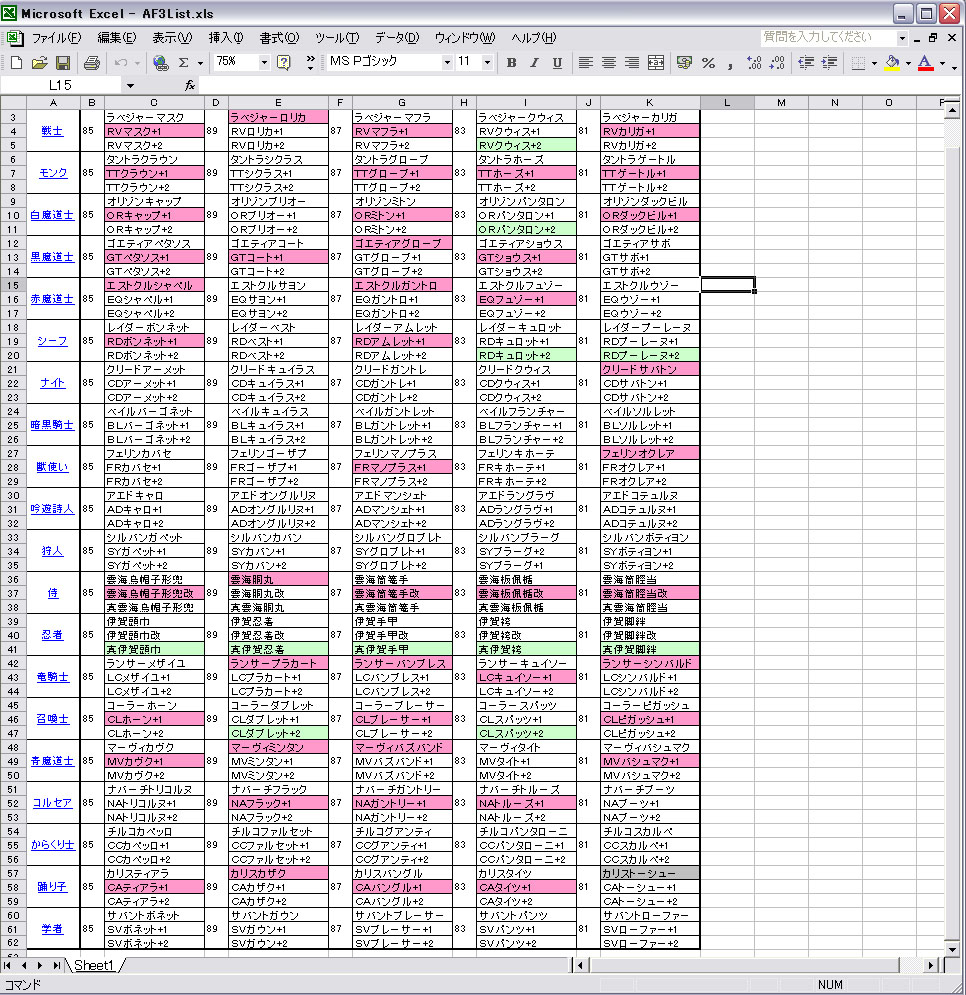Open the データ(D) menu

click(397, 37)
